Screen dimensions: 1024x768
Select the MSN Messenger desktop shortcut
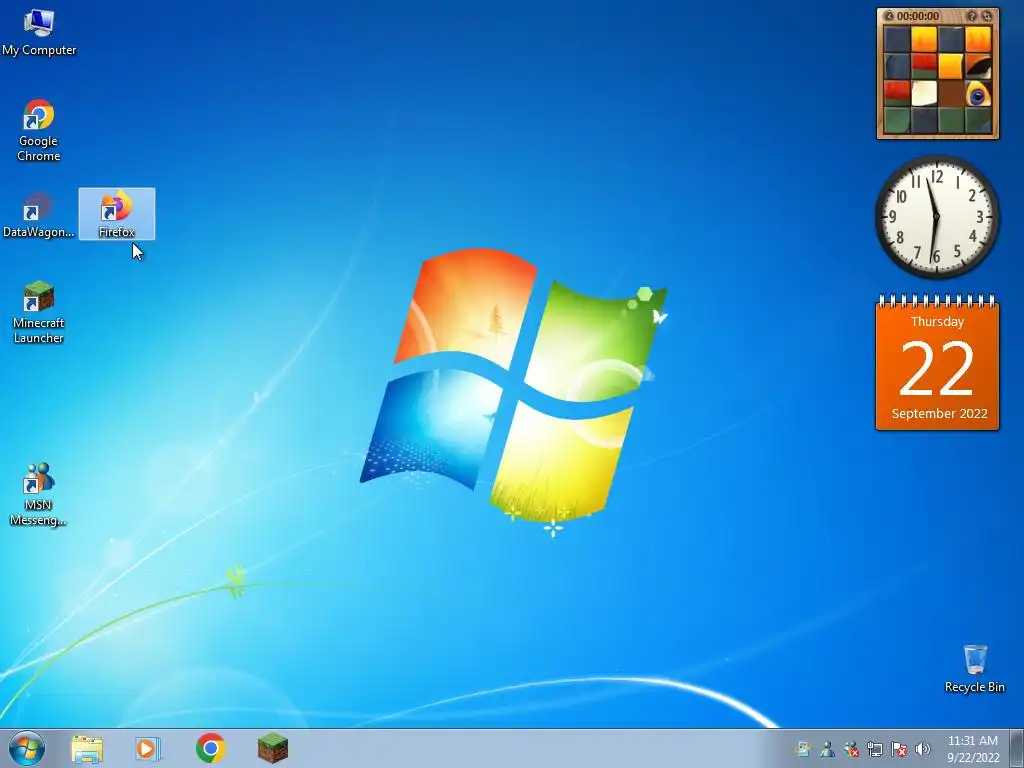[x=39, y=494]
